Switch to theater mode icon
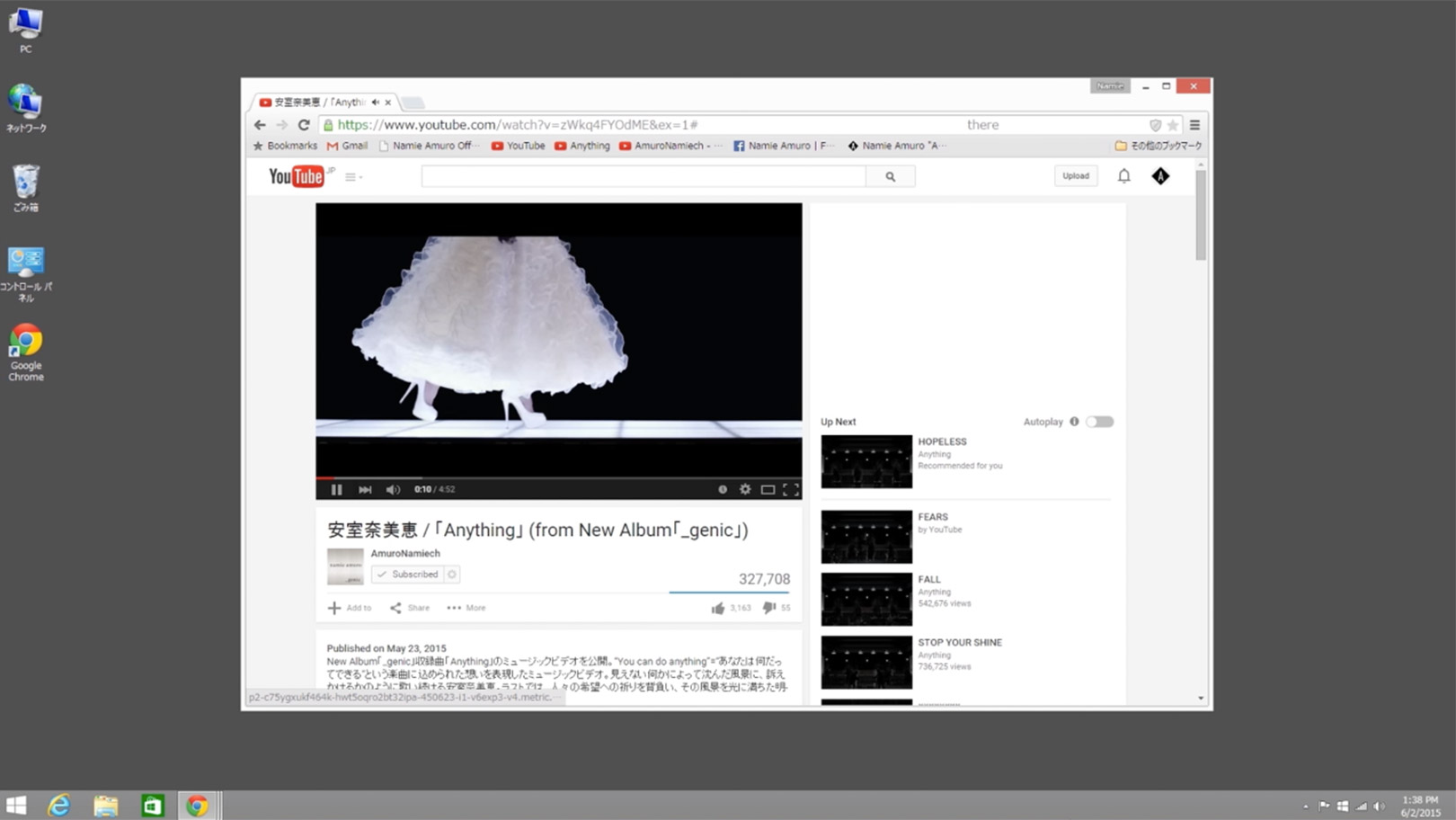Viewport: 1456px width, 820px height. 768,489
